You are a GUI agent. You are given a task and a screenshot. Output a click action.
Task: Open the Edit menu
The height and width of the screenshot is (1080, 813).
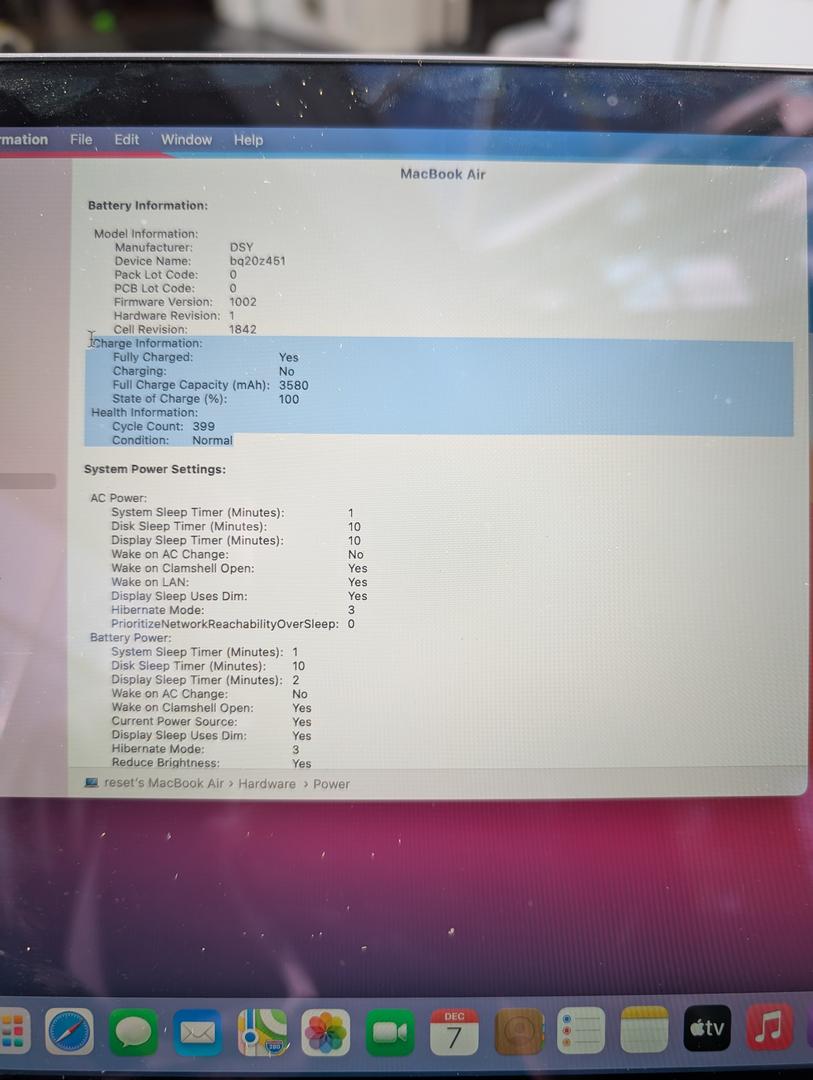pyautogui.click(x=127, y=140)
